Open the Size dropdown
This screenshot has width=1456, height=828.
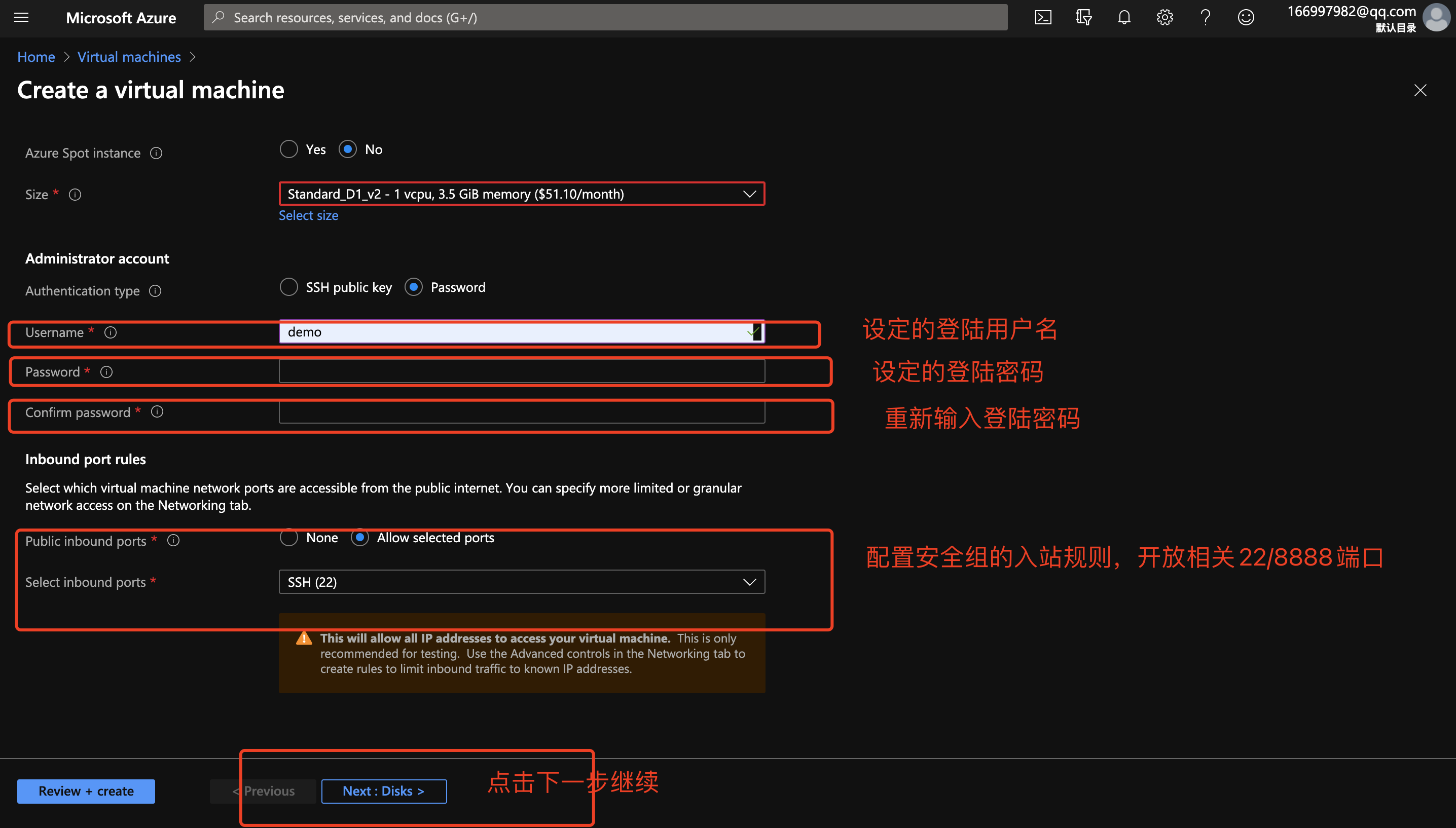coord(522,194)
